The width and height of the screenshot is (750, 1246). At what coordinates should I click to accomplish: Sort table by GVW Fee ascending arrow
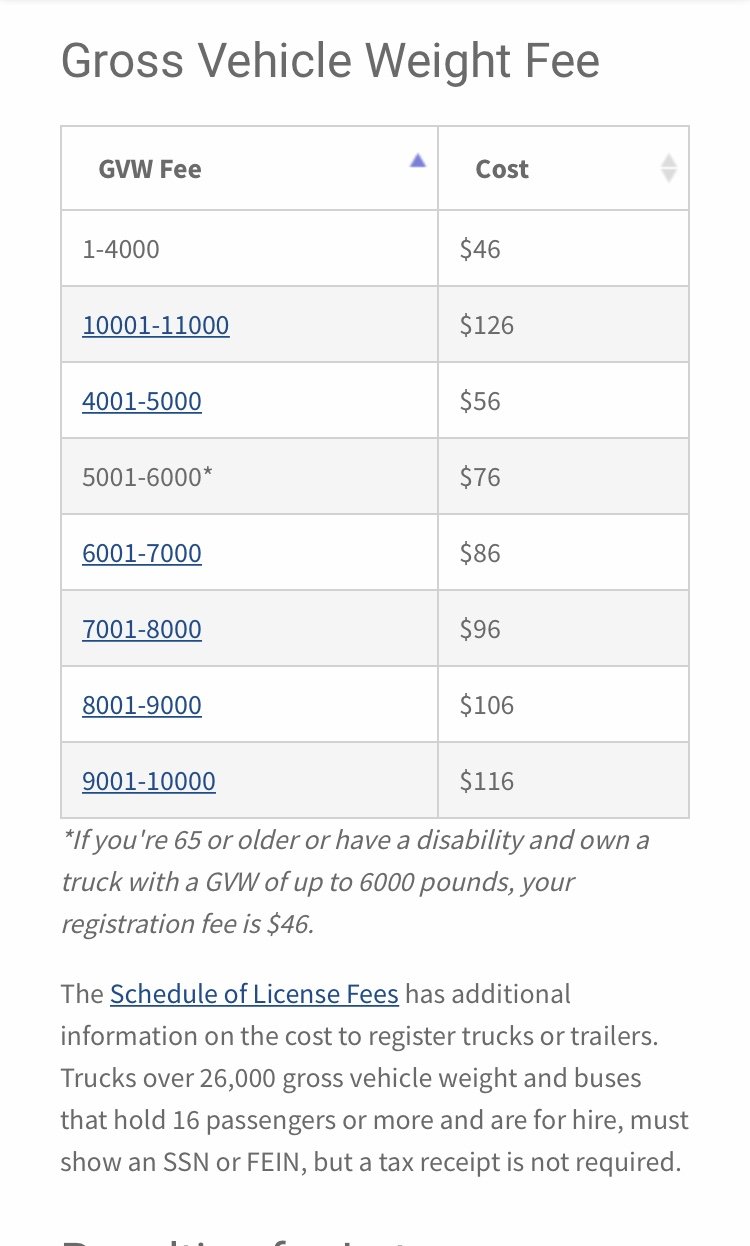418,161
